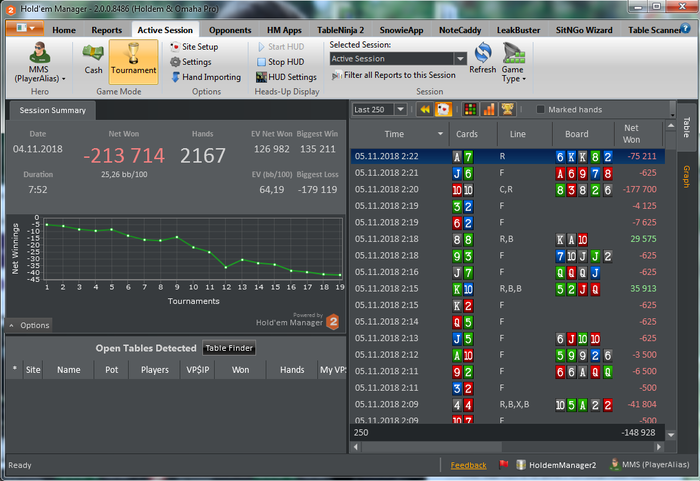Switch to the vertical Graph side tab
700x481 pixels.
687,176
